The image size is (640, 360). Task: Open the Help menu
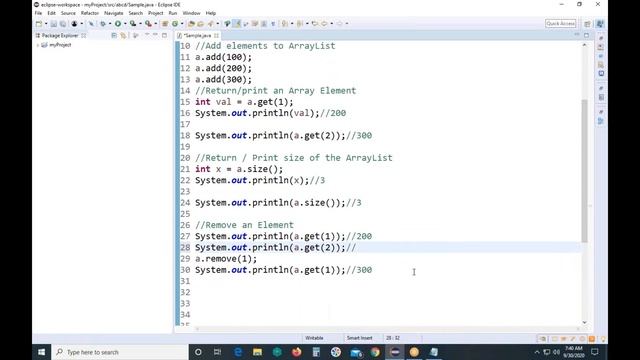coord(211,13)
